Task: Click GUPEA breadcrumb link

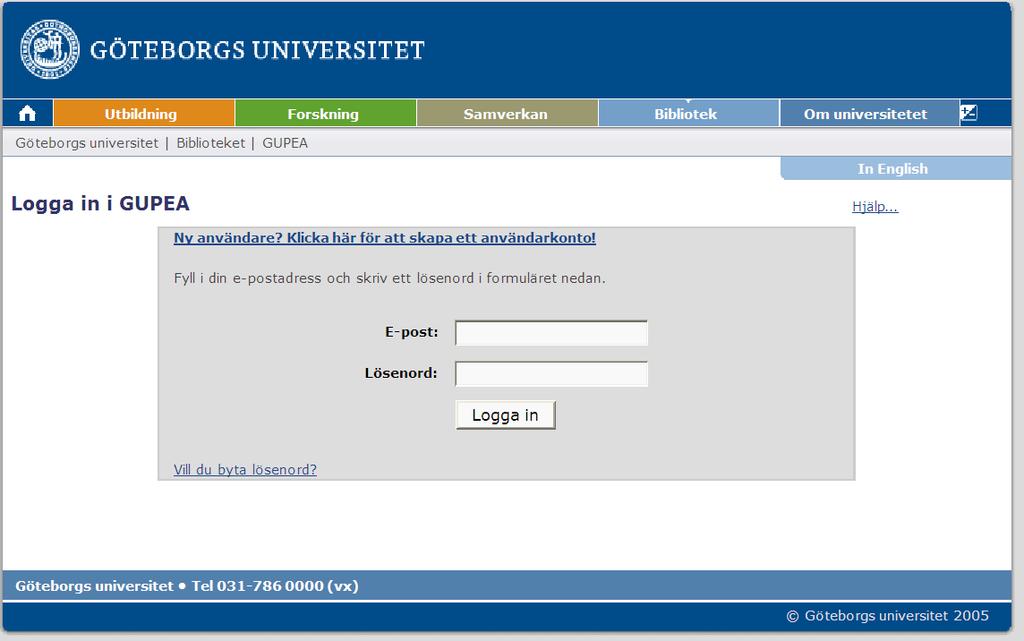Action: [x=285, y=143]
